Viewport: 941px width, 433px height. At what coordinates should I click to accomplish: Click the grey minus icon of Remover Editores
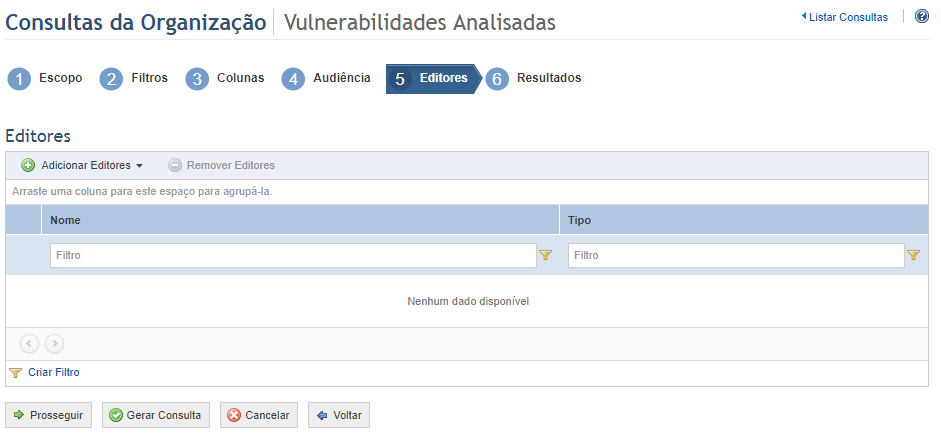coord(175,165)
